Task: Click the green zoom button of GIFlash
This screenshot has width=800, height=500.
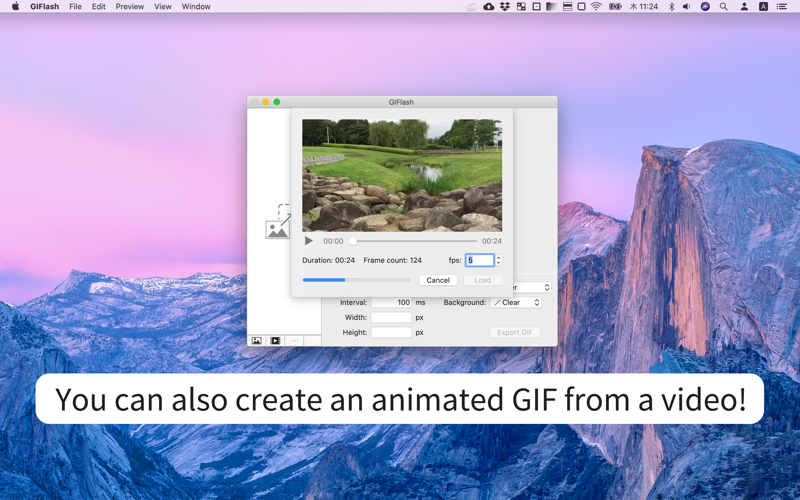Action: [x=277, y=102]
